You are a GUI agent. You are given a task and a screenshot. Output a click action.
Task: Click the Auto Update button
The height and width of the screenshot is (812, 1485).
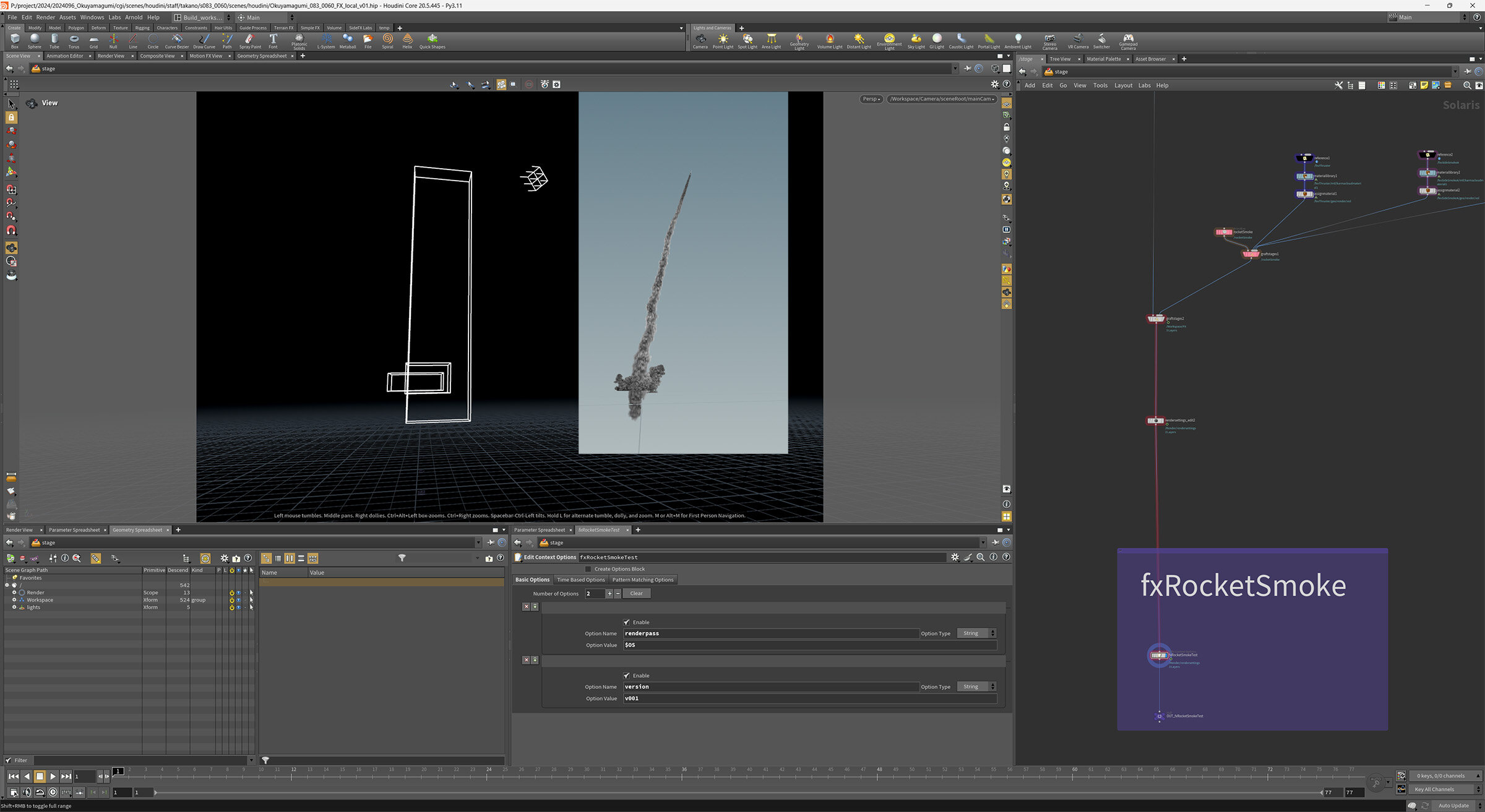[x=1453, y=805]
